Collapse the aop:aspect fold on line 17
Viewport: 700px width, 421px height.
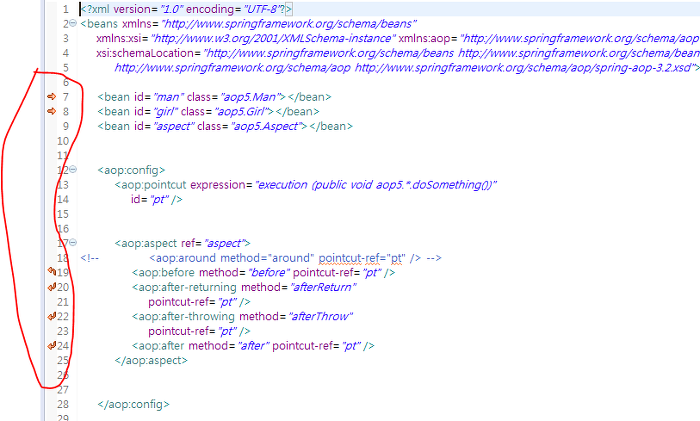[x=73, y=242]
